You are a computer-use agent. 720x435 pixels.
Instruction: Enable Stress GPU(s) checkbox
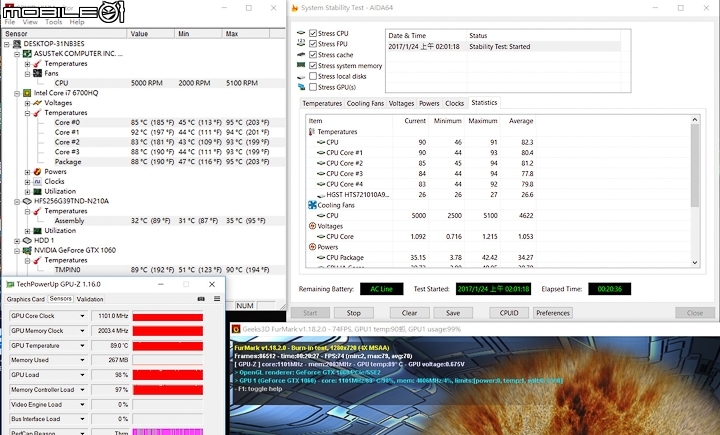pos(313,87)
